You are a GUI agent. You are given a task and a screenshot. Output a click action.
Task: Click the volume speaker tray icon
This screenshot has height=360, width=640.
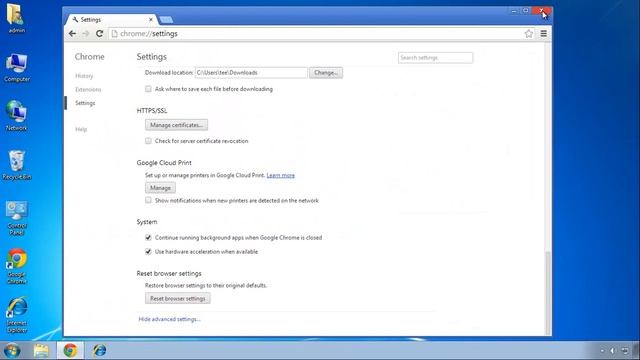click(613, 350)
